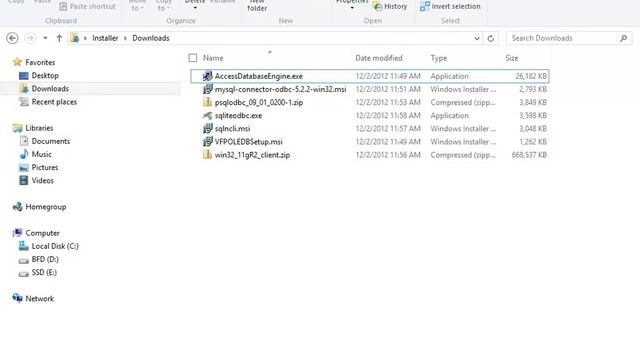Go up one folder level
This screenshot has width=640, height=360.
pos(59,38)
